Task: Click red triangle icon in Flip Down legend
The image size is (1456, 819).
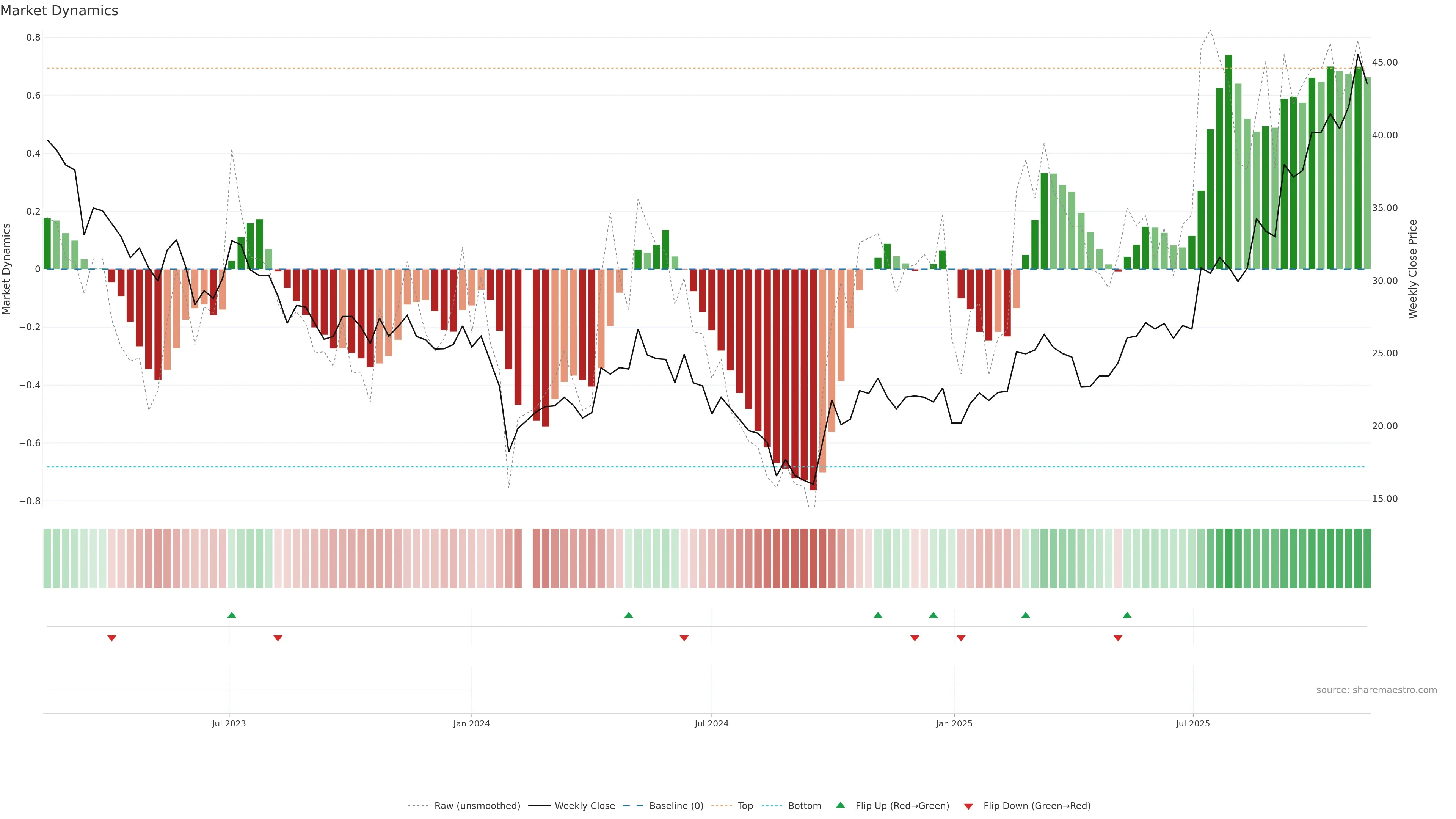Action: pyautogui.click(x=968, y=806)
